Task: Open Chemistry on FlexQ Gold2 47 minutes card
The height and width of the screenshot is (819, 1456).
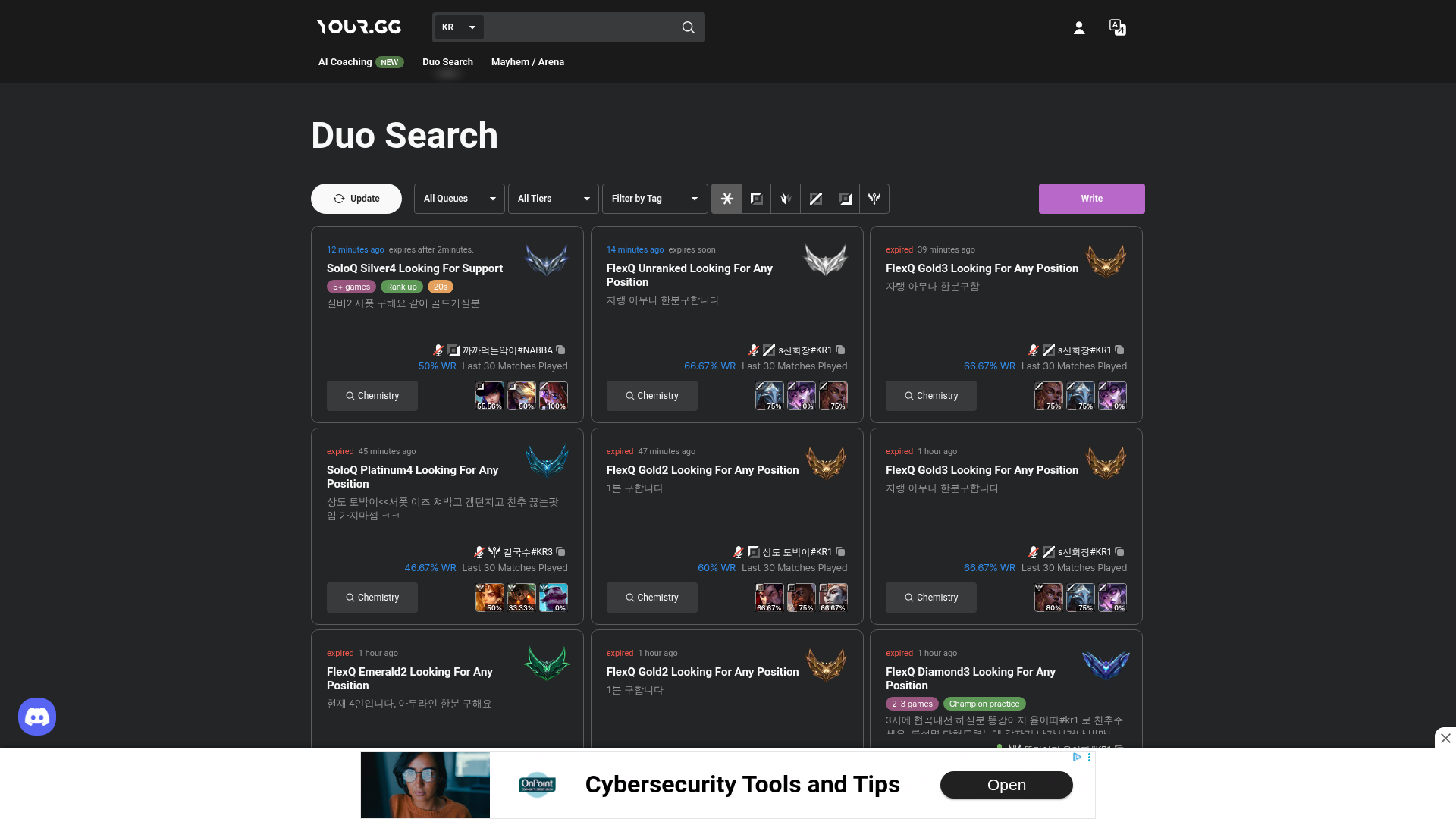Action: coord(652,598)
